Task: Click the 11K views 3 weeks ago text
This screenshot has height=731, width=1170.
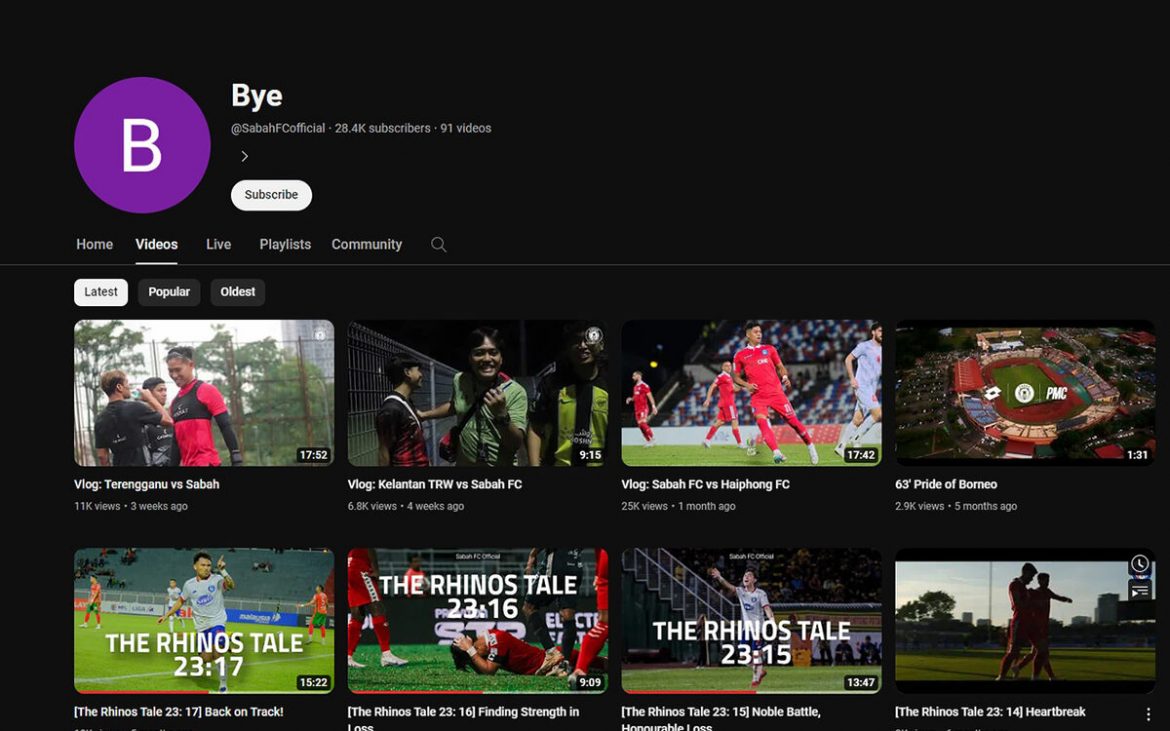Action: (131, 506)
